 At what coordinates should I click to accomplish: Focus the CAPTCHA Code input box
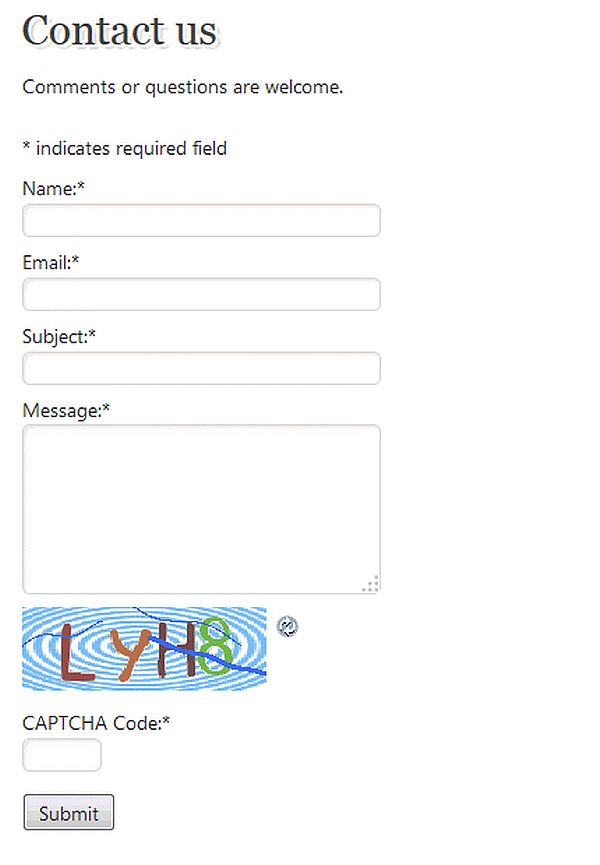pos(62,756)
